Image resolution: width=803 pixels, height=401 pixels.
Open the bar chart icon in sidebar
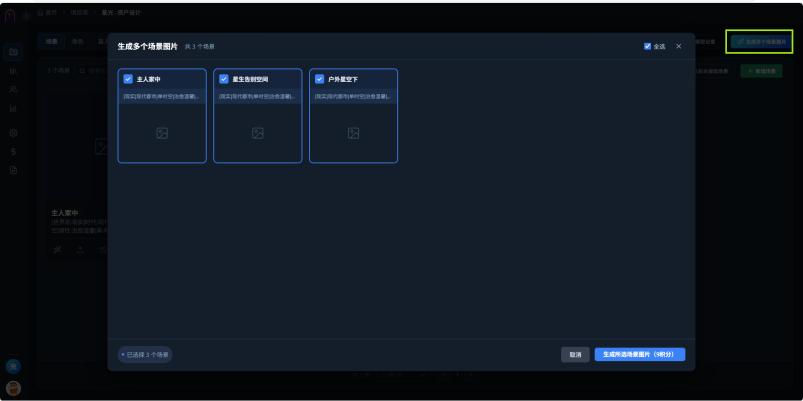pyautogui.click(x=13, y=108)
